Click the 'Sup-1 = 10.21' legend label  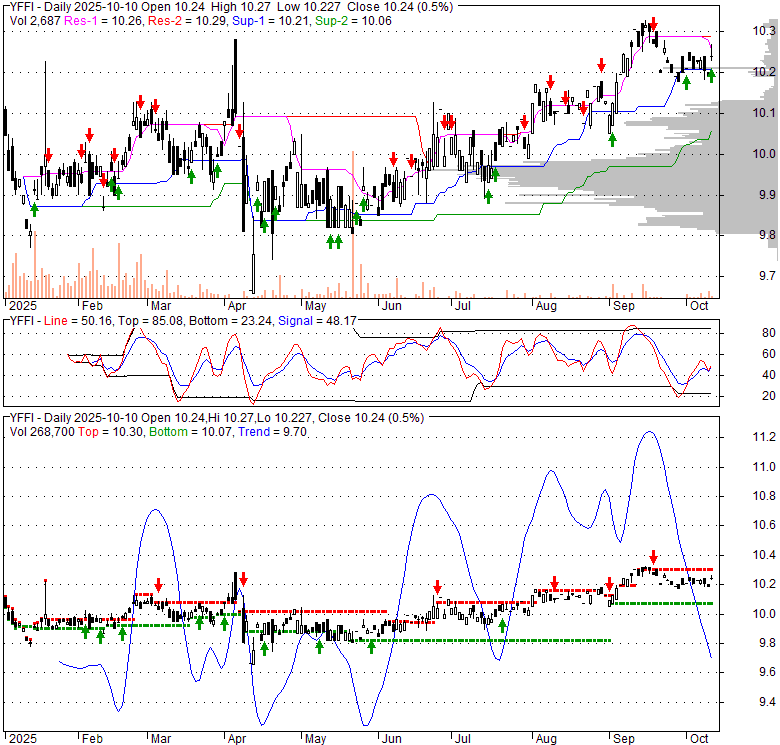tap(271, 21)
